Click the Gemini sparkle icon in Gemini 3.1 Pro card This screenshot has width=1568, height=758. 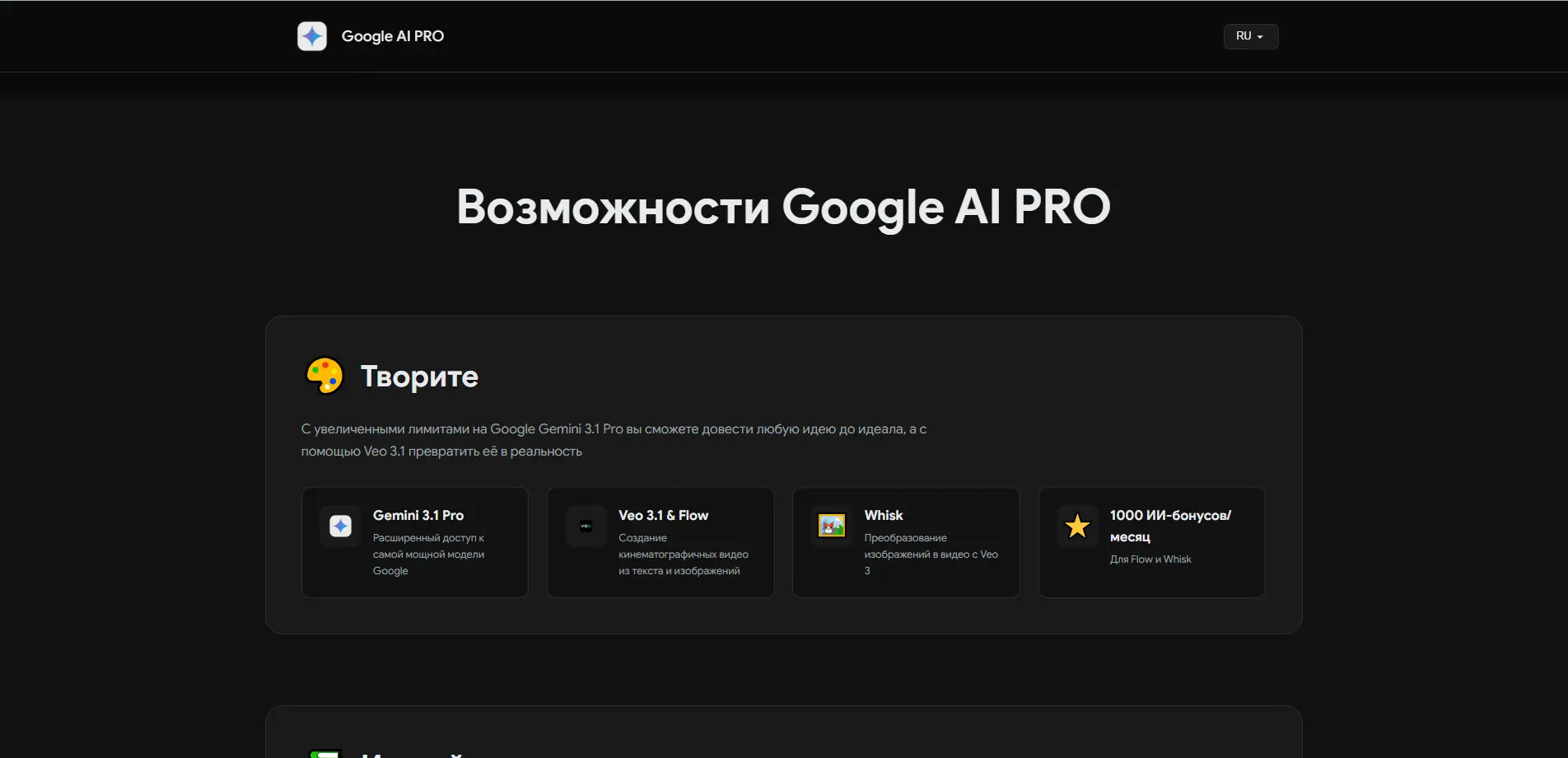341,526
